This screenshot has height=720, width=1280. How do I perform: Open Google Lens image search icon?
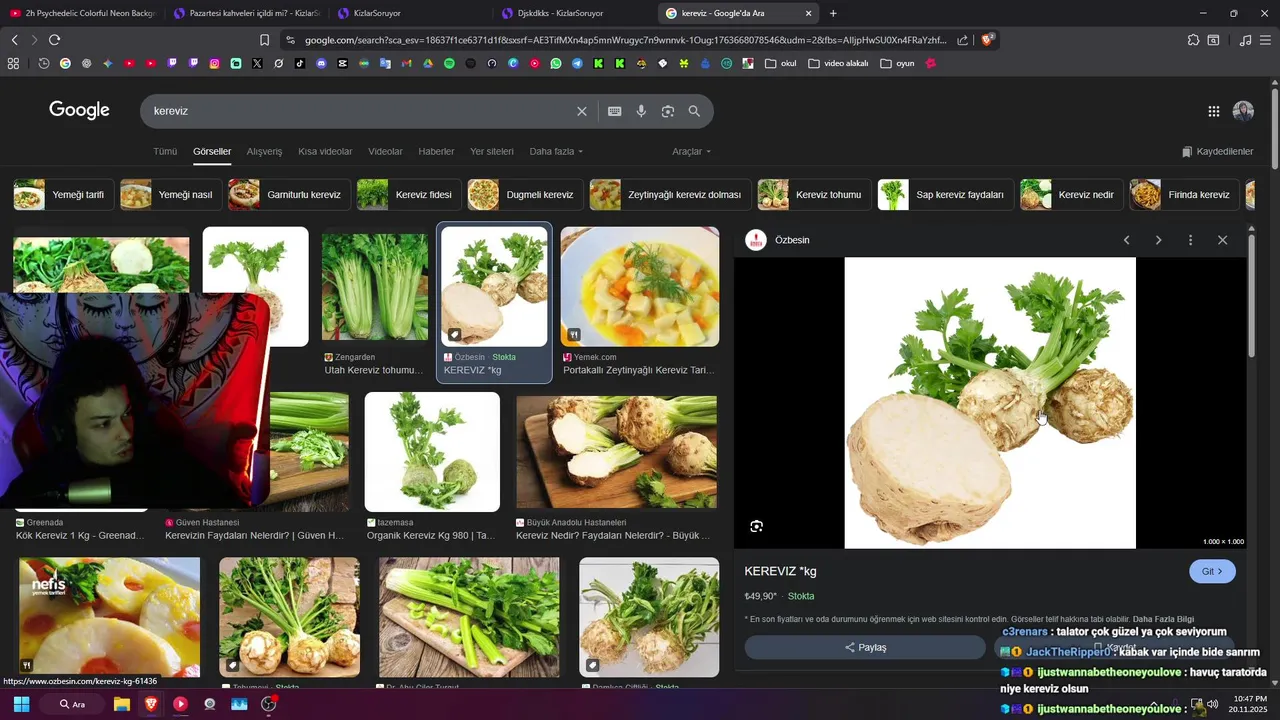pos(668,111)
